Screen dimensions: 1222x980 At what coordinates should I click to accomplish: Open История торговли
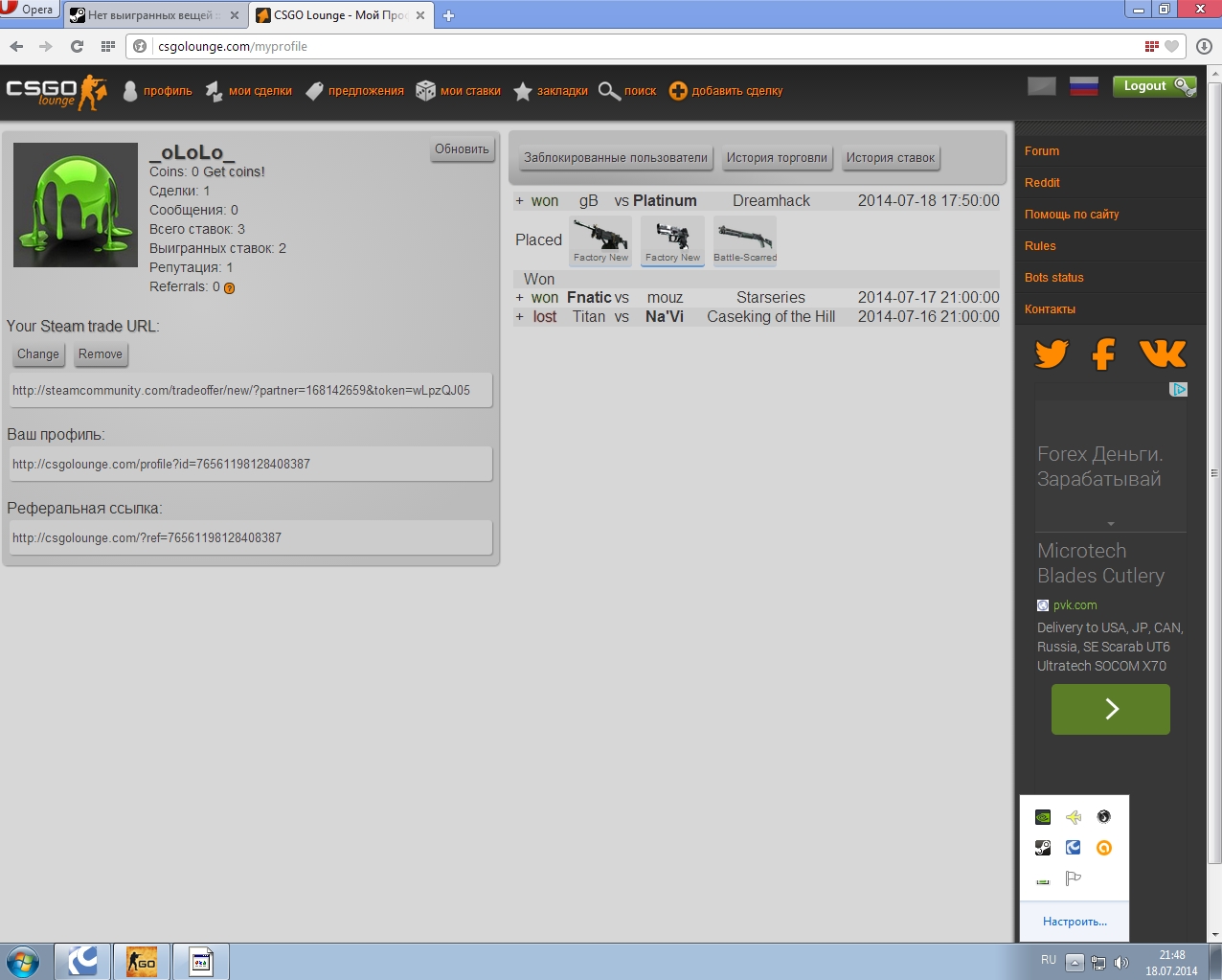point(777,158)
